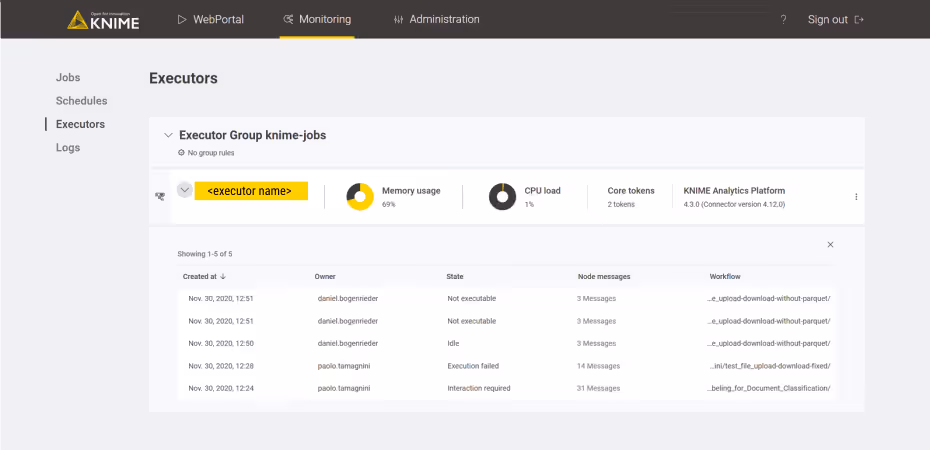Click the CPU load donut chart
This screenshot has width=930, height=450.
502,196
